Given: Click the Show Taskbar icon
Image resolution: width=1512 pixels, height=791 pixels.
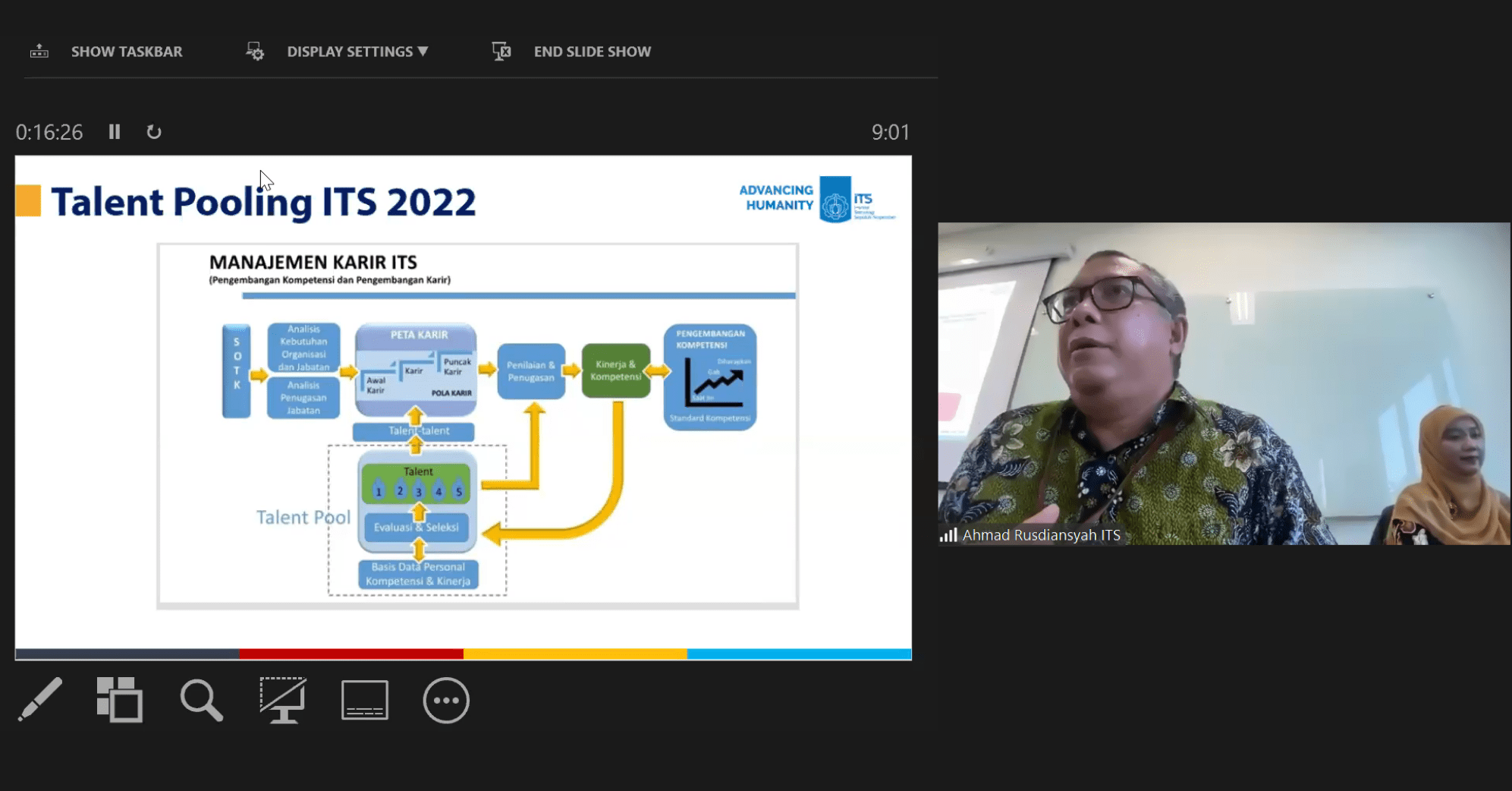Looking at the screenshot, I should (39, 52).
